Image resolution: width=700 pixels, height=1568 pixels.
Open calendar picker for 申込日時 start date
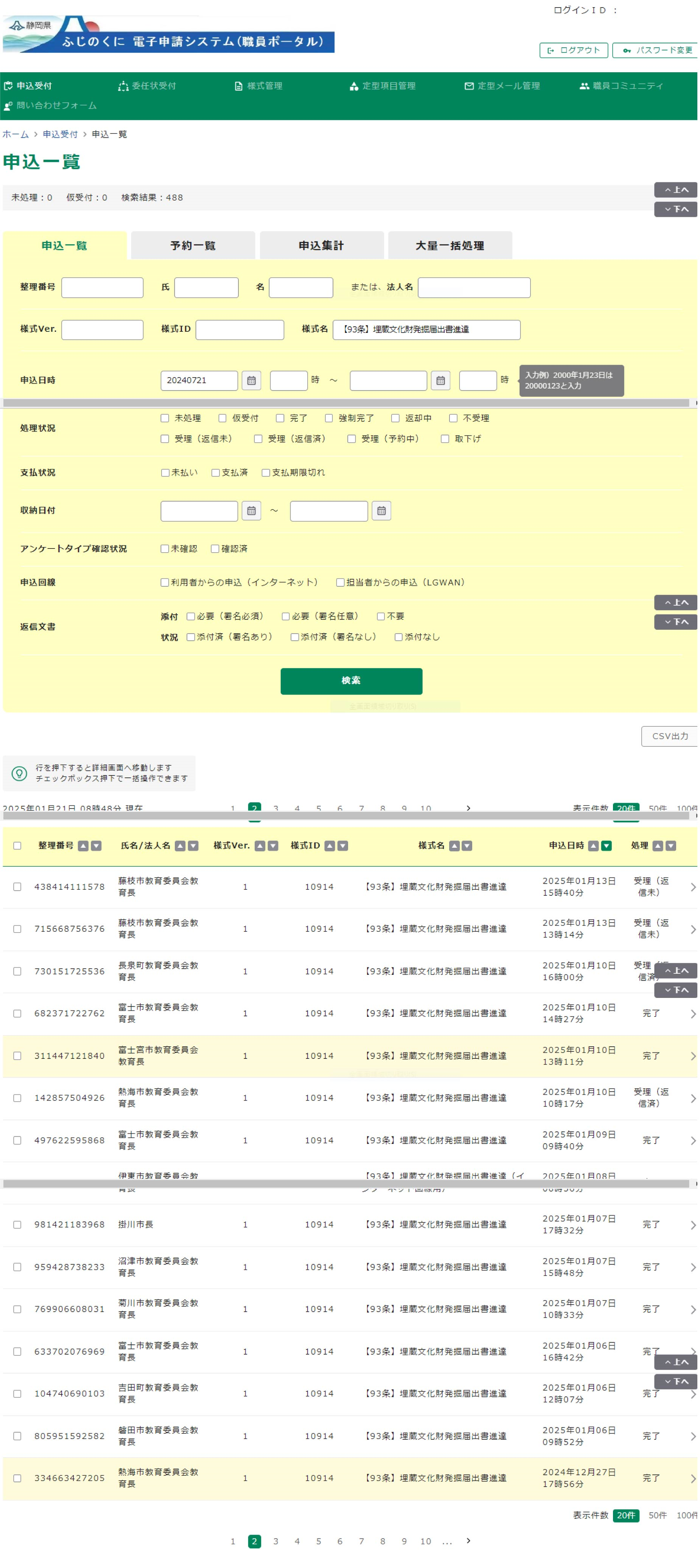251,381
